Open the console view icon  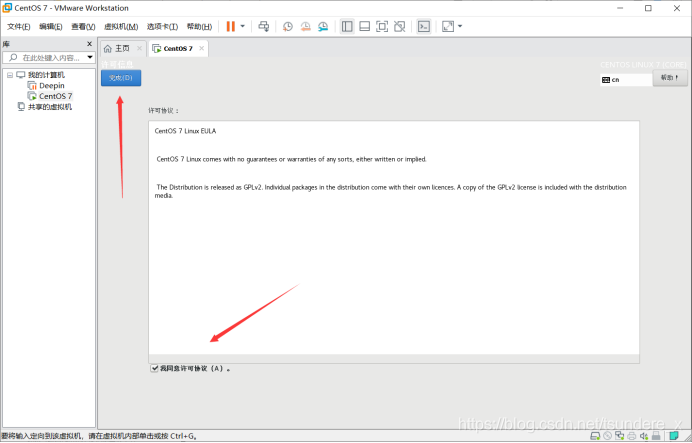point(424,26)
